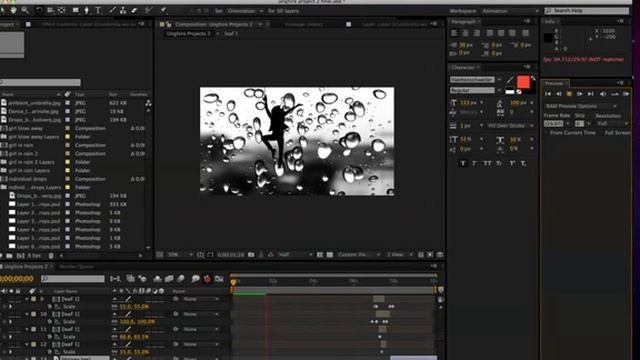
Task: Select the Brush tool
Action: click(x=112, y=10)
